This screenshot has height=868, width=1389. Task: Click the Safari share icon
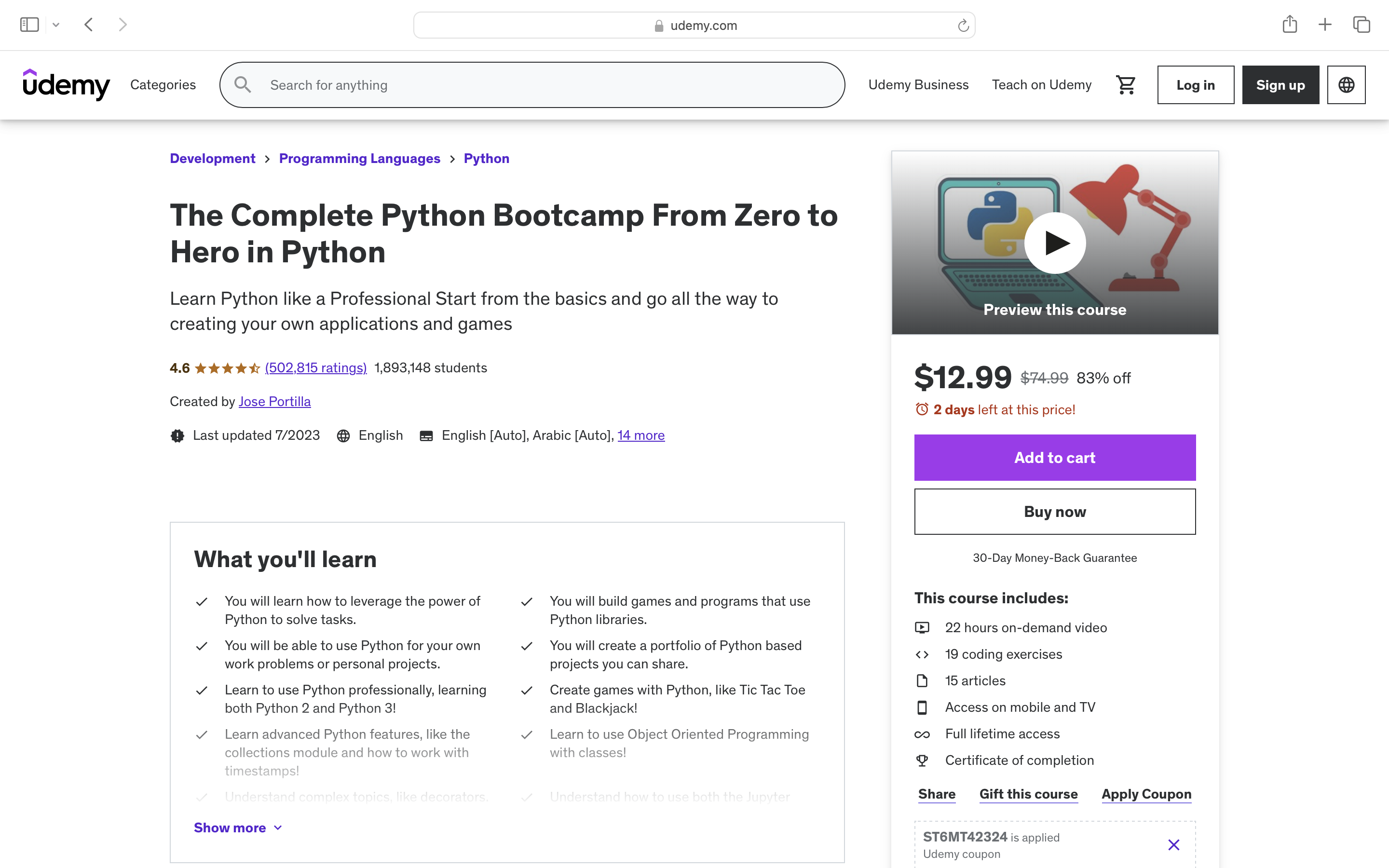tap(1289, 25)
